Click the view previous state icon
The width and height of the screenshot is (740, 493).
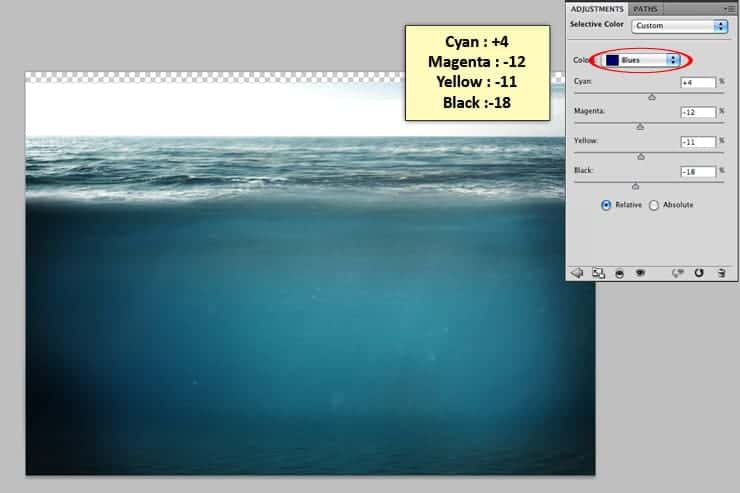(x=678, y=273)
